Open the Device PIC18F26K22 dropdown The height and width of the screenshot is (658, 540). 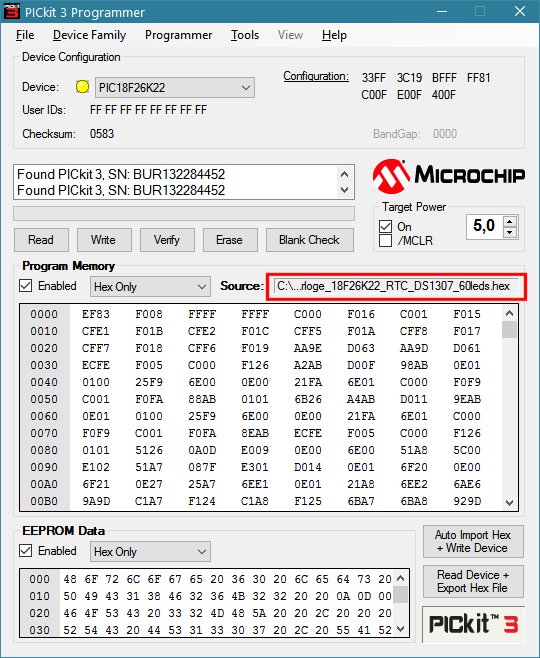175,88
